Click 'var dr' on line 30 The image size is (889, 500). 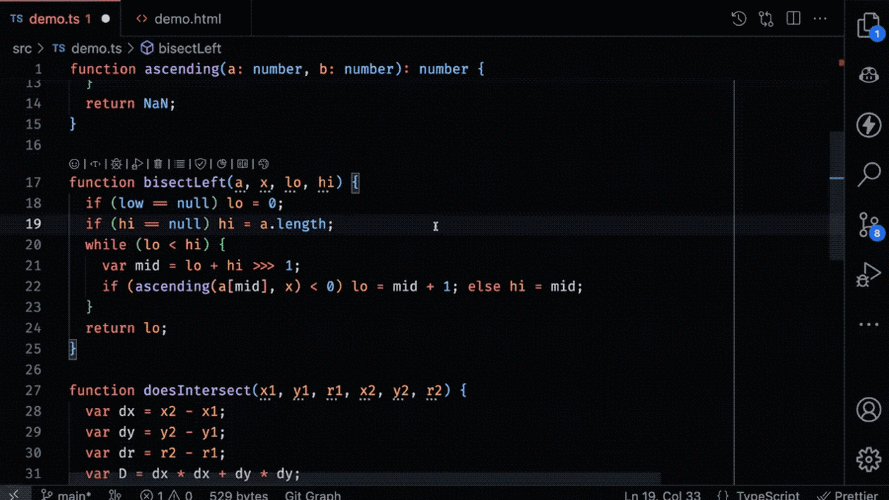[x=110, y=453]
